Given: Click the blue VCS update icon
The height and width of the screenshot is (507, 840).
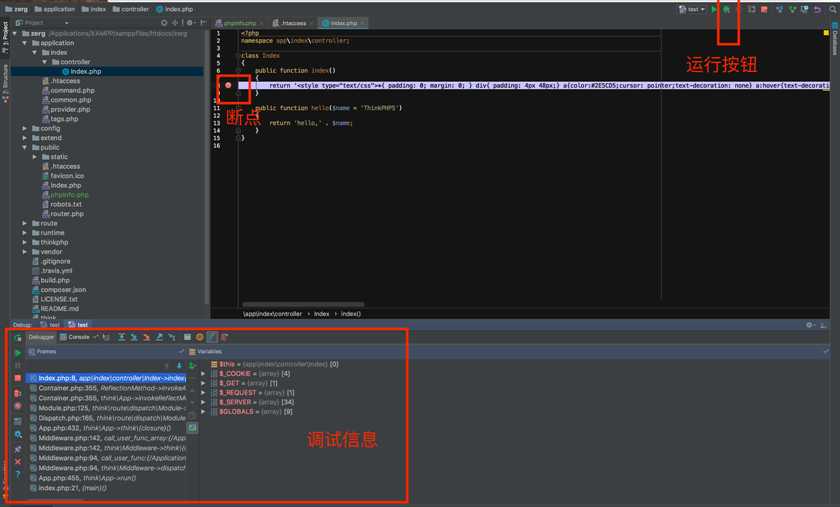Looking at the screenshot, I should point(779,9).
